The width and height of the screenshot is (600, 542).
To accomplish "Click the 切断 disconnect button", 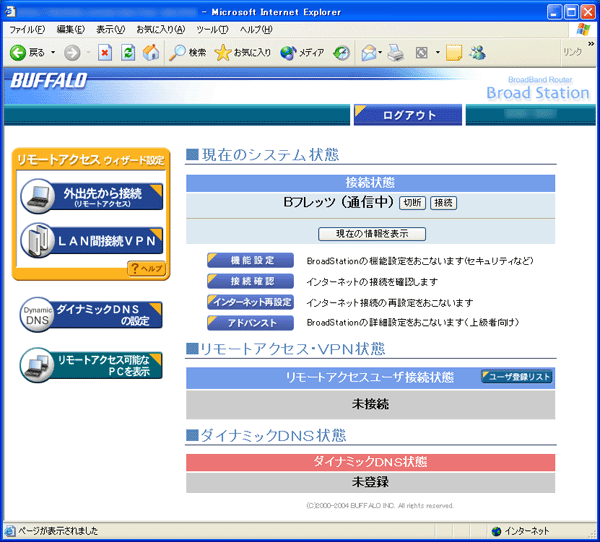I will point(412,202).
